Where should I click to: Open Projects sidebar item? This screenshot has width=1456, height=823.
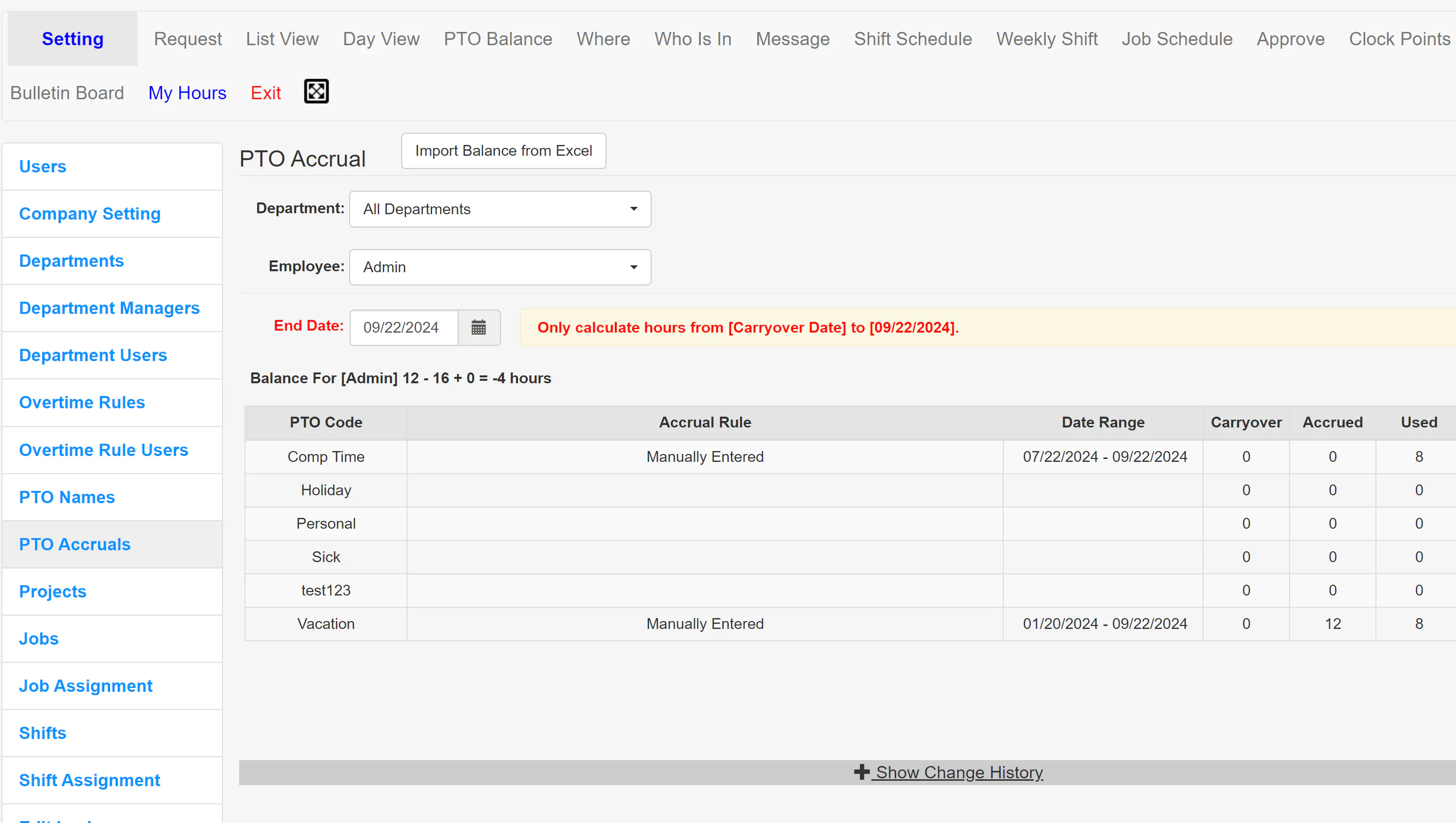point(112,591)
